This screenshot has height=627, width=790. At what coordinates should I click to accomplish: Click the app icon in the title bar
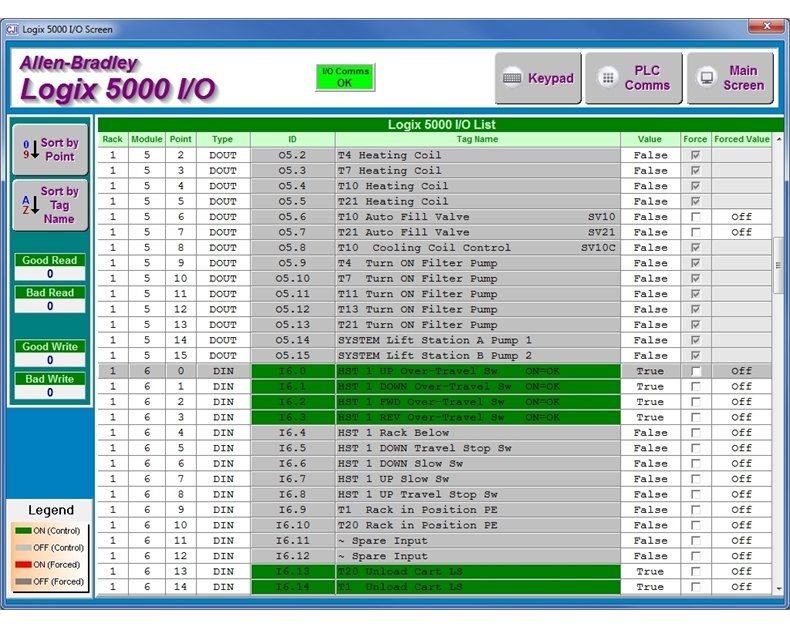pyautogui.click(x=13, y=30)
